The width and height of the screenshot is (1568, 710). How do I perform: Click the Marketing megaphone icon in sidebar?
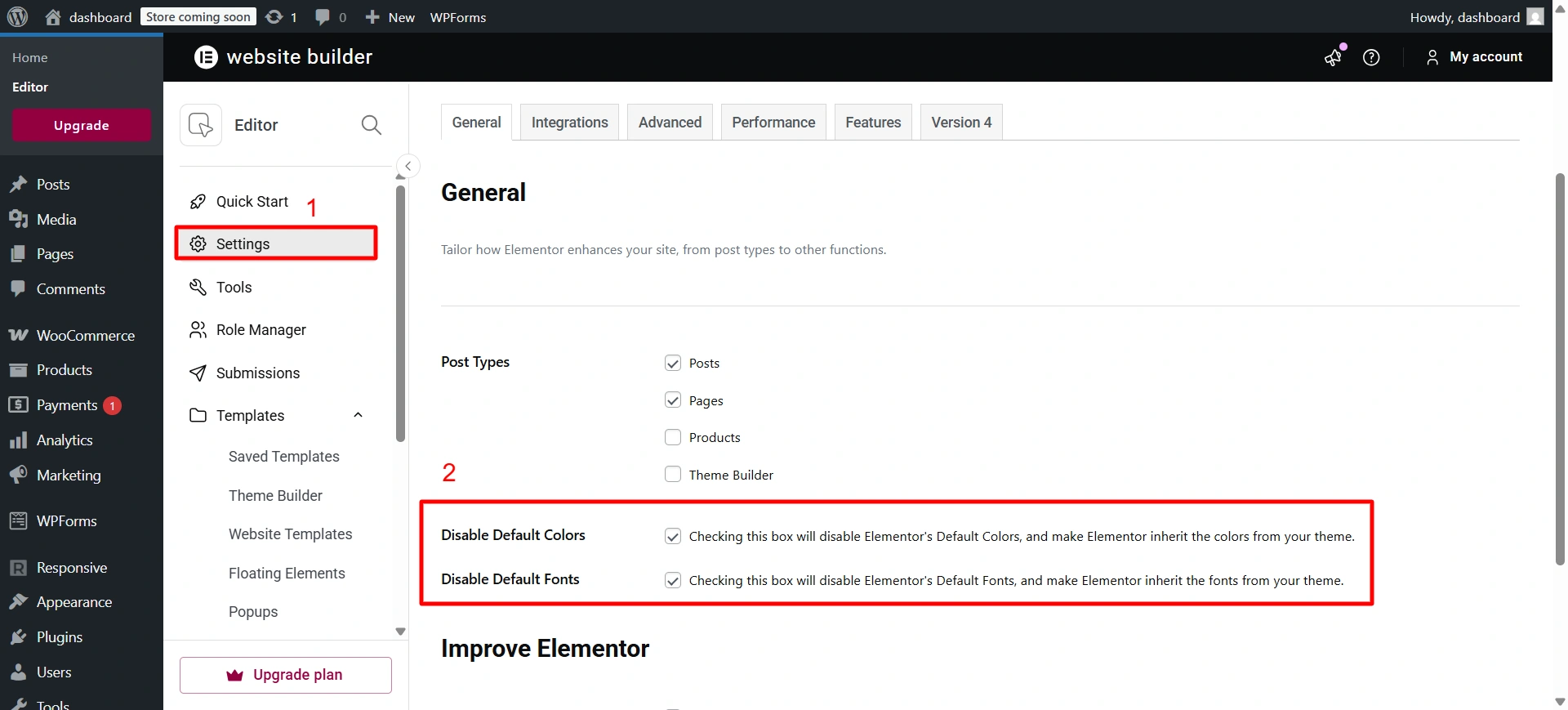18,476
